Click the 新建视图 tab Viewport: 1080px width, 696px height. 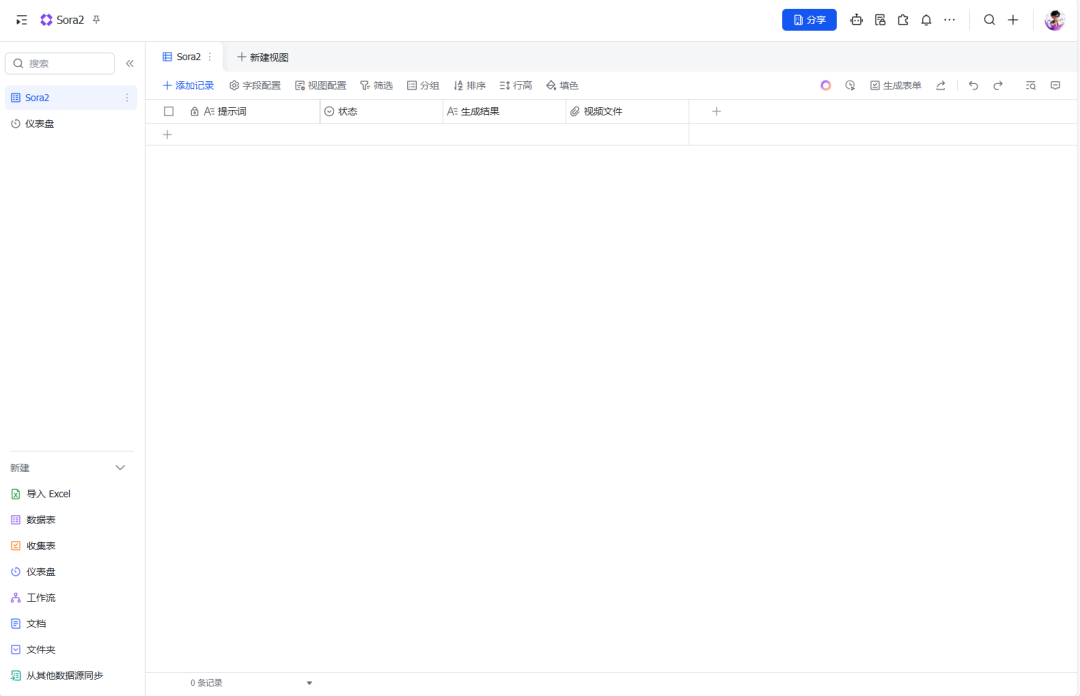(x=262, y=57)
